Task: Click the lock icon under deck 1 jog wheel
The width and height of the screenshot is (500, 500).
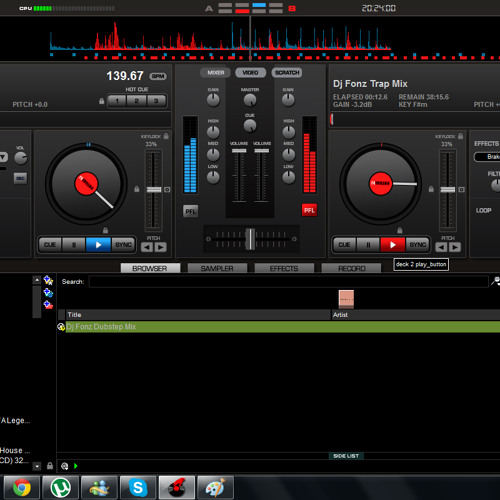Action: click(105, 230)
